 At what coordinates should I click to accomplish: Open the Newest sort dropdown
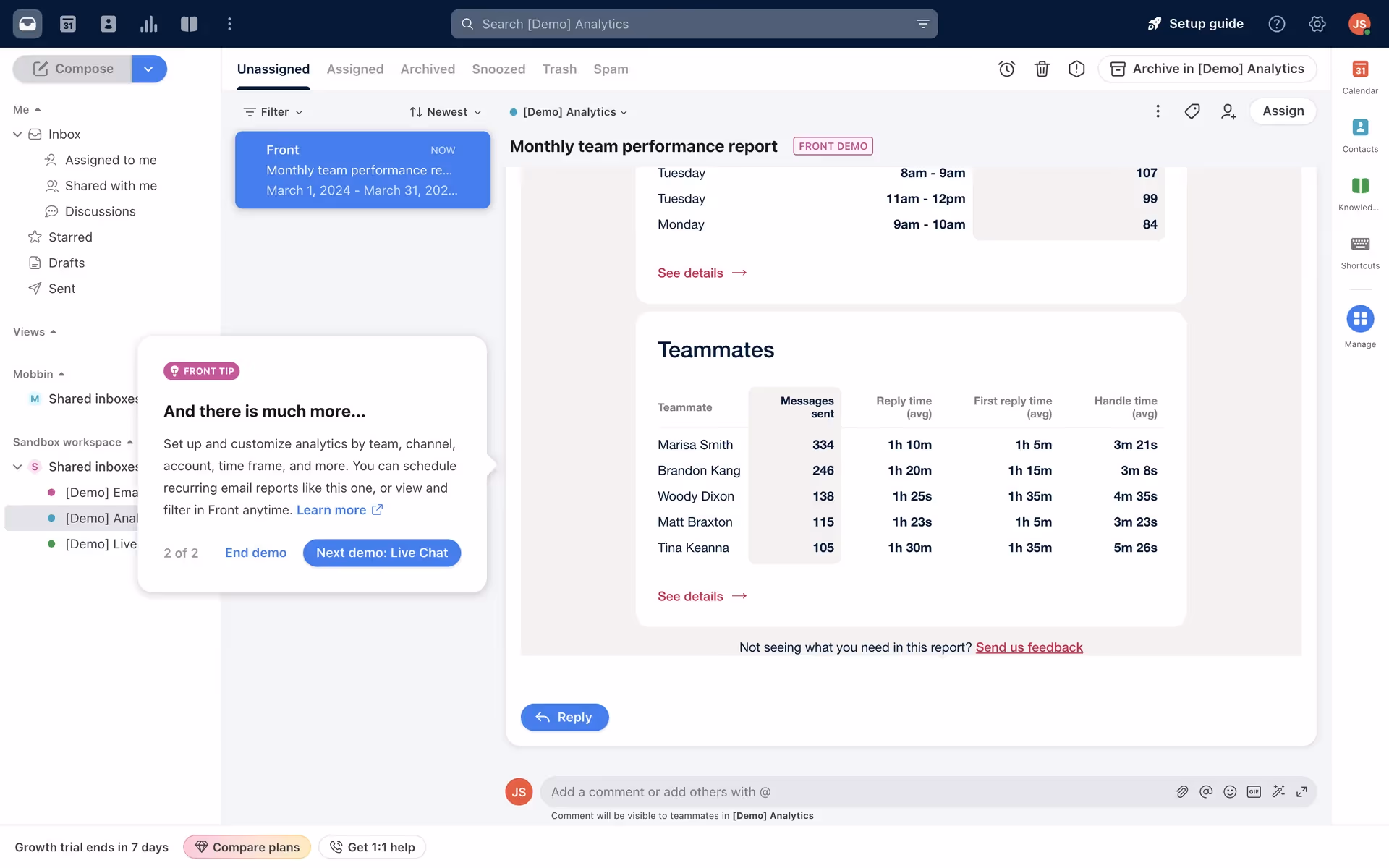[x=446, y=112]
